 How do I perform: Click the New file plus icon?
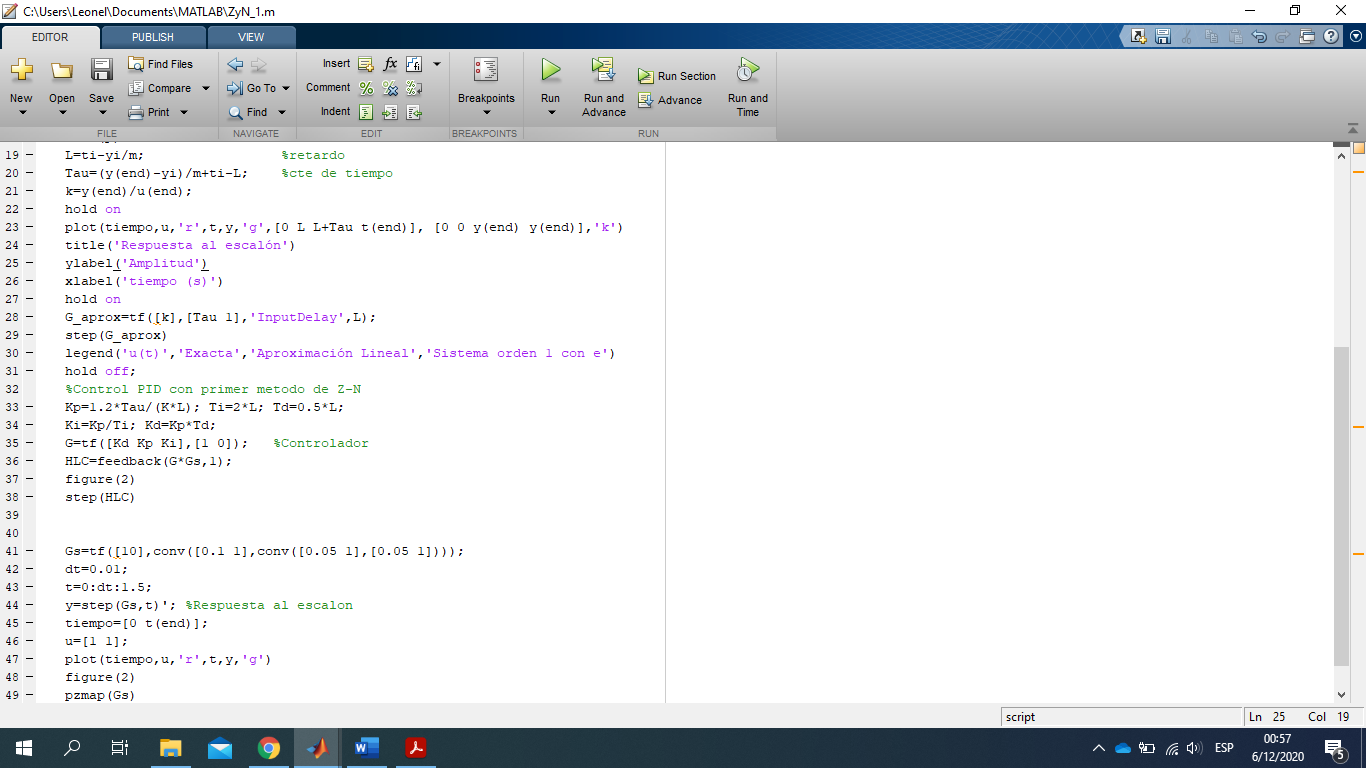(21, 70)
